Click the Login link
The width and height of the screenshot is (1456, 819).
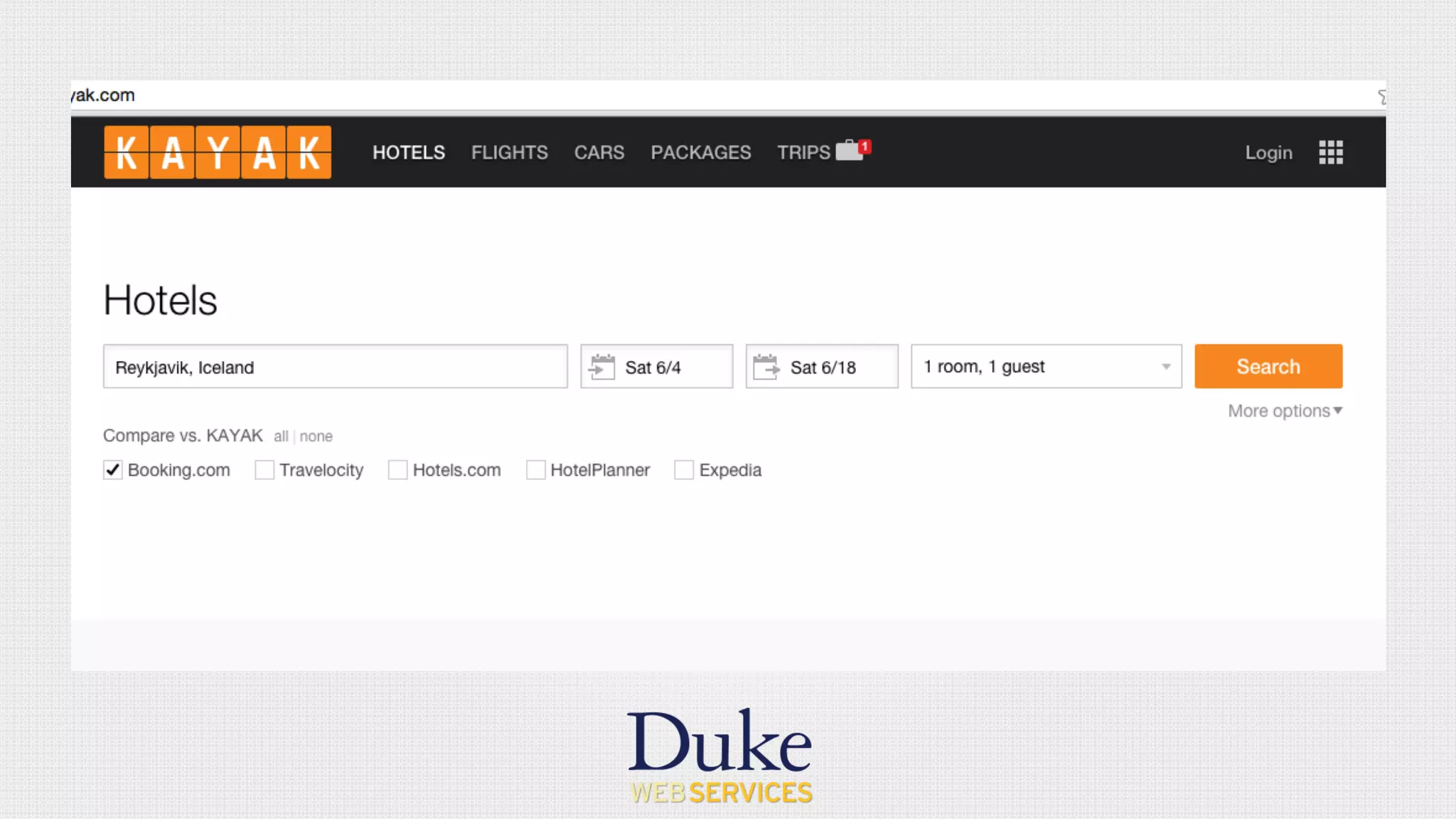pos(1268,152)
